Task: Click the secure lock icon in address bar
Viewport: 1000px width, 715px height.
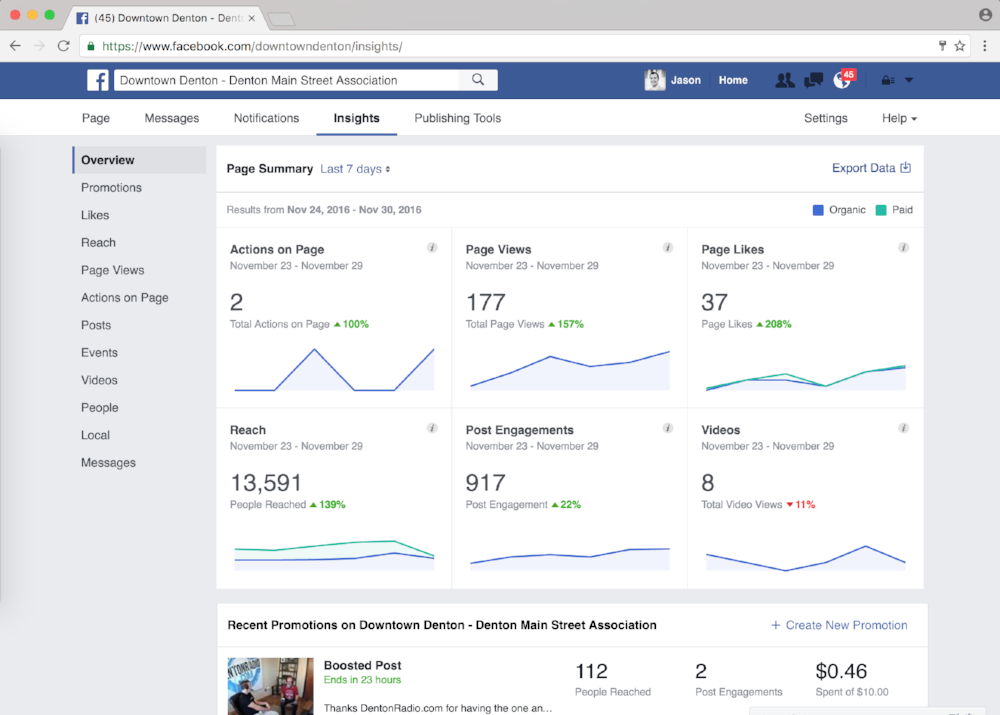Action: [91, 46]
